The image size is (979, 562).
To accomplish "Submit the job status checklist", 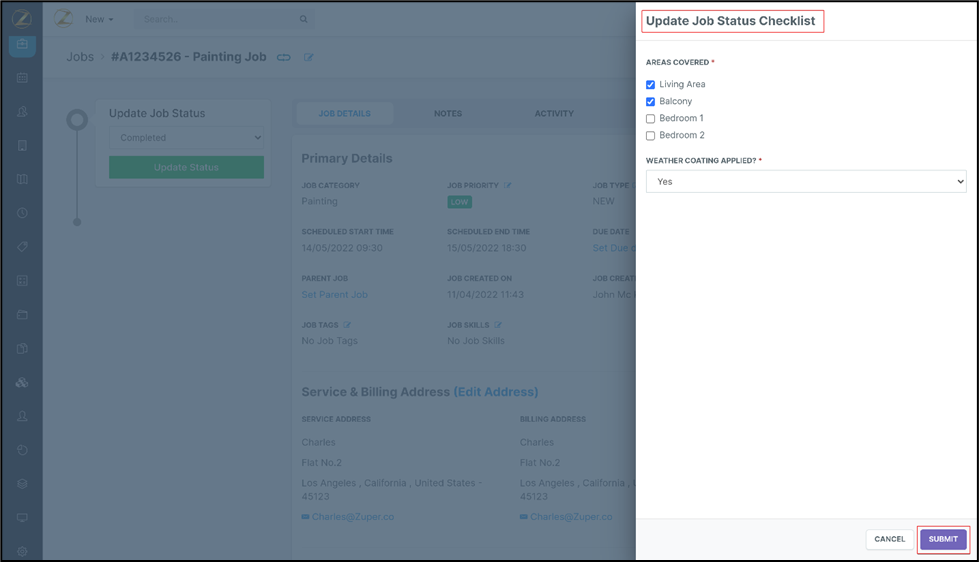I will (943, 540).
